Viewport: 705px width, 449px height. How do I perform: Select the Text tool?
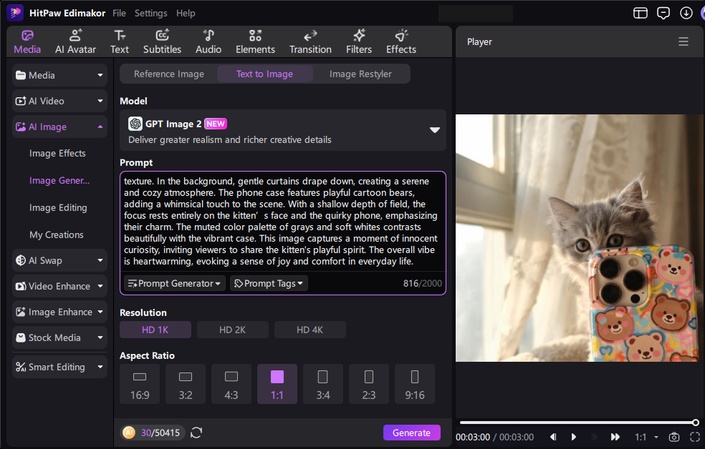(120, 42)
